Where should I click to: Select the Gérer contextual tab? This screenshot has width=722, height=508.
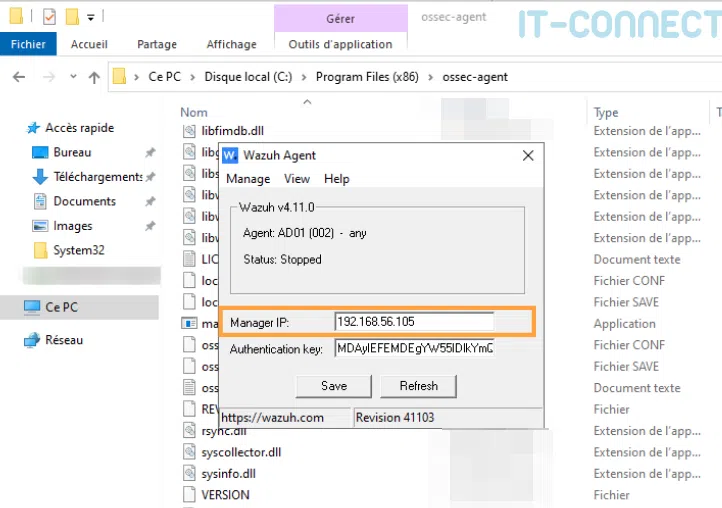(x=340, y=18)
